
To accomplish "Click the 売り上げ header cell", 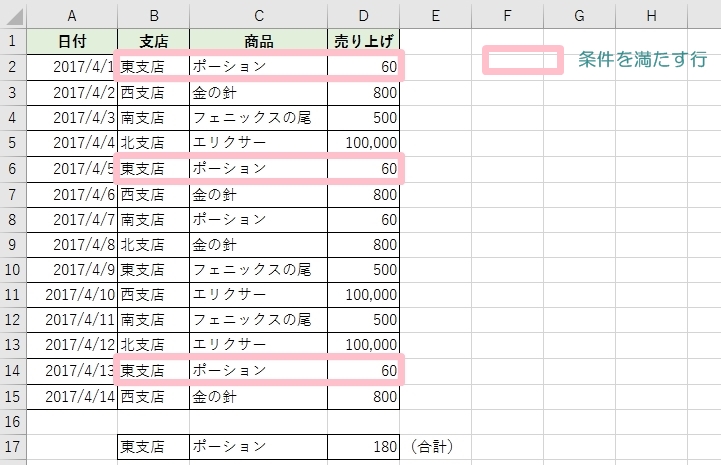I will pyautogui.click(x=363, y=41).
